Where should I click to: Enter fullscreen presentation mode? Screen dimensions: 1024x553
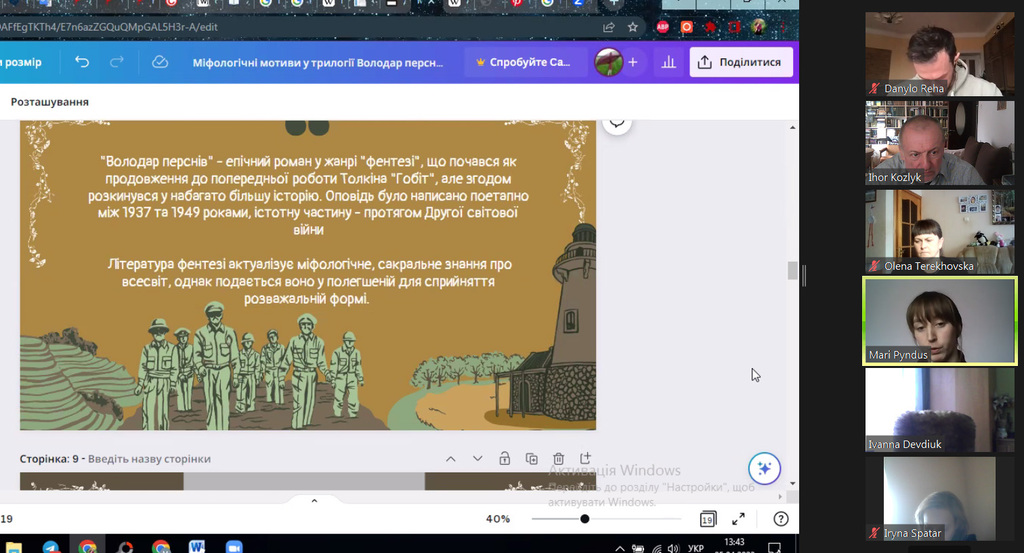coord(738,519)
